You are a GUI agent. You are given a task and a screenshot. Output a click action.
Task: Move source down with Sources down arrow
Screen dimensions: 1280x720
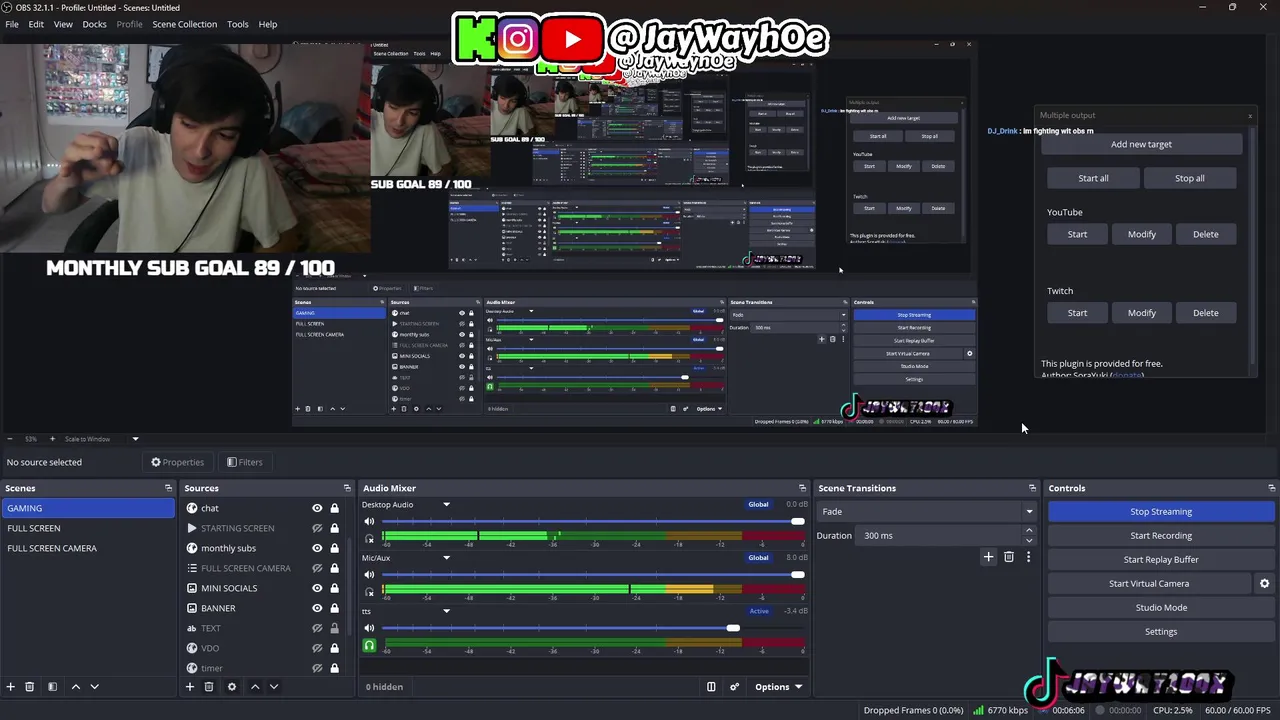(274, 687)
